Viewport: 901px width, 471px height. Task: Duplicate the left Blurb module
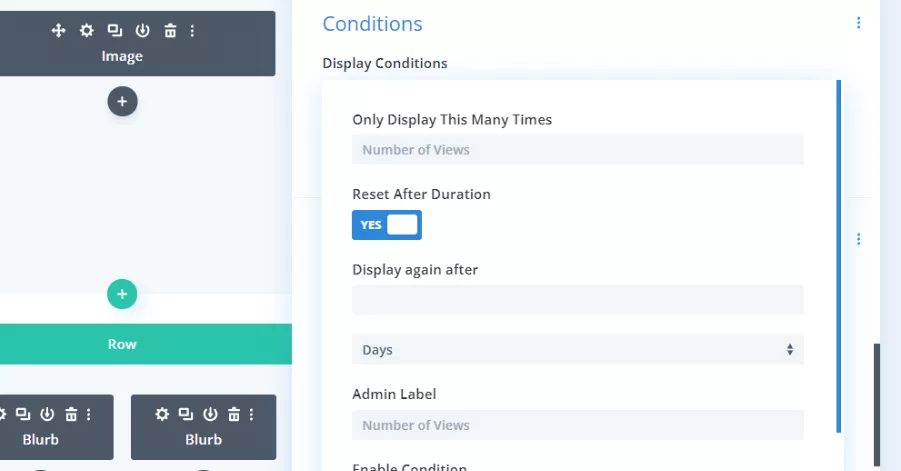click(23, 414)
